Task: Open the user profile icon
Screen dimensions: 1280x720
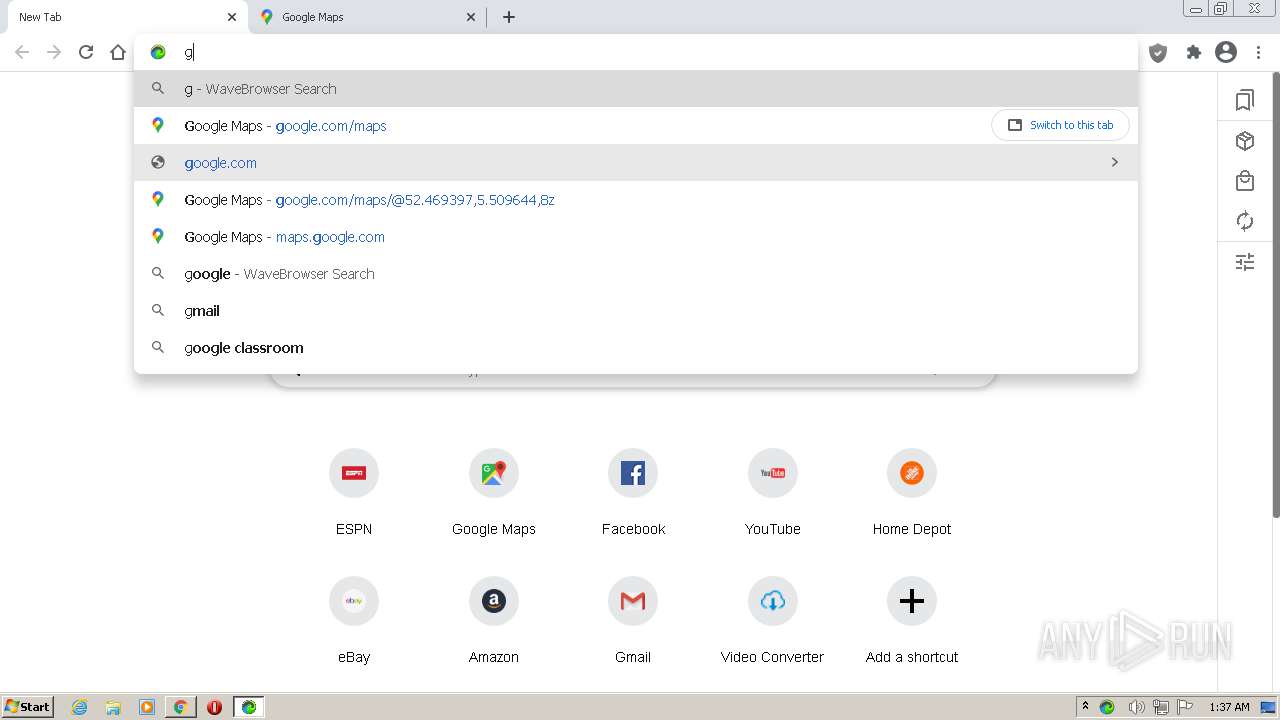Action: [1226, 52]
